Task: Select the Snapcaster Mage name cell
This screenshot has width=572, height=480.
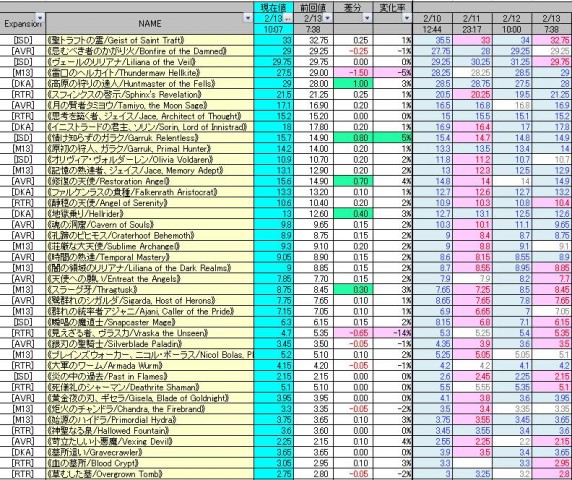Action: coord(150,322)
